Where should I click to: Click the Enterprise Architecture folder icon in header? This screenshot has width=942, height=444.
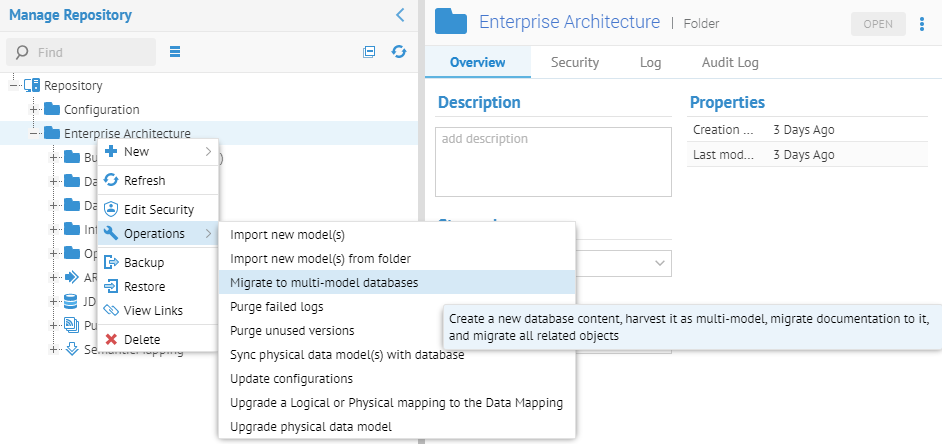click(x=452, y=23)
